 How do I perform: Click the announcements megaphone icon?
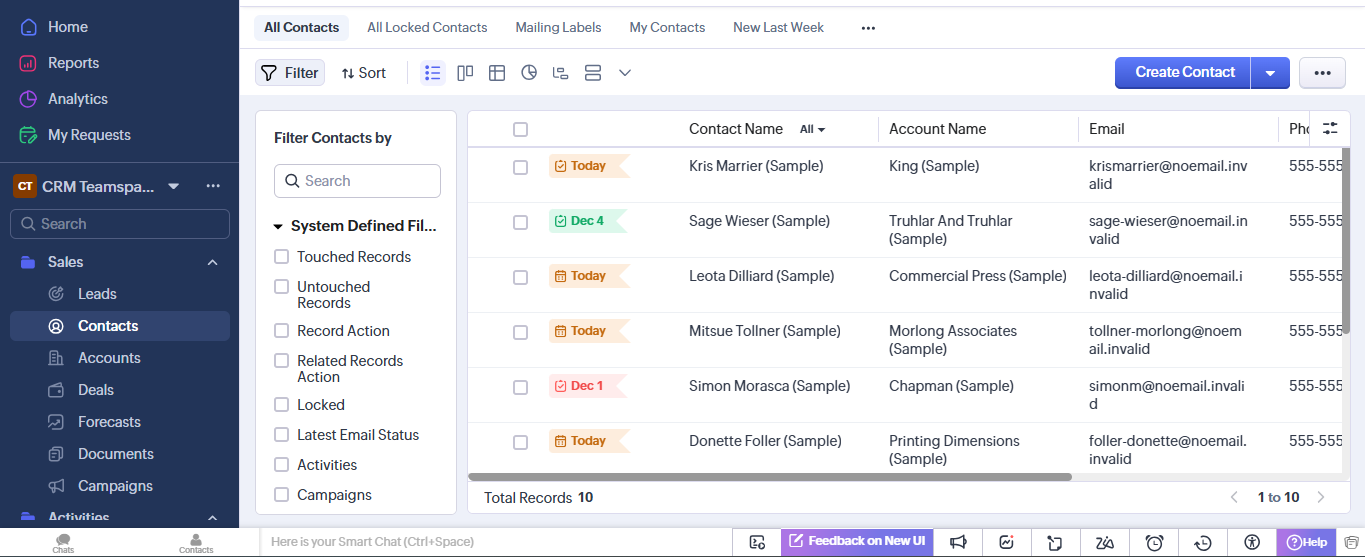pos(958,542)
